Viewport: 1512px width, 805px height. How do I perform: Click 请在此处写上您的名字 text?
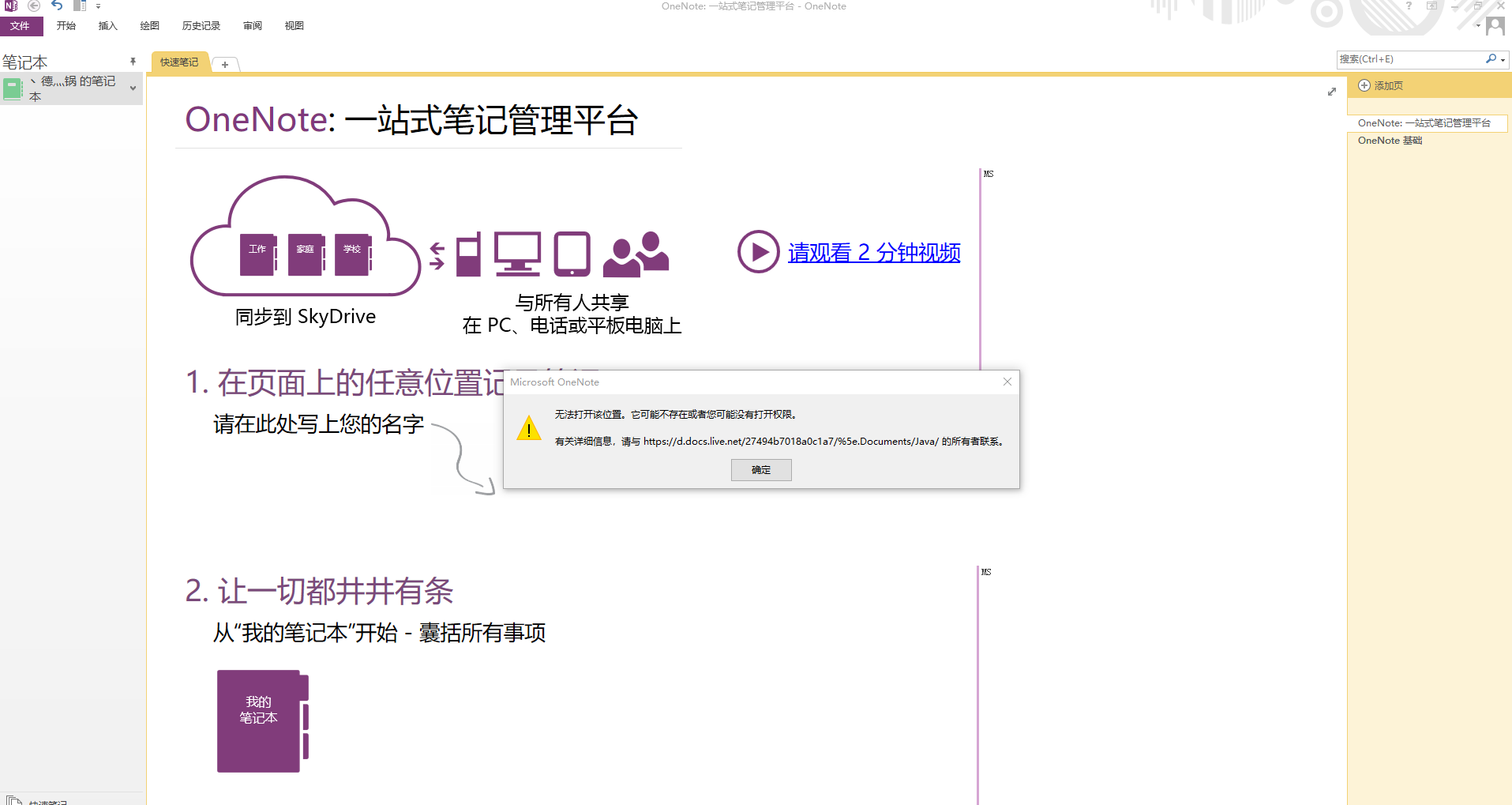[319, 424]
